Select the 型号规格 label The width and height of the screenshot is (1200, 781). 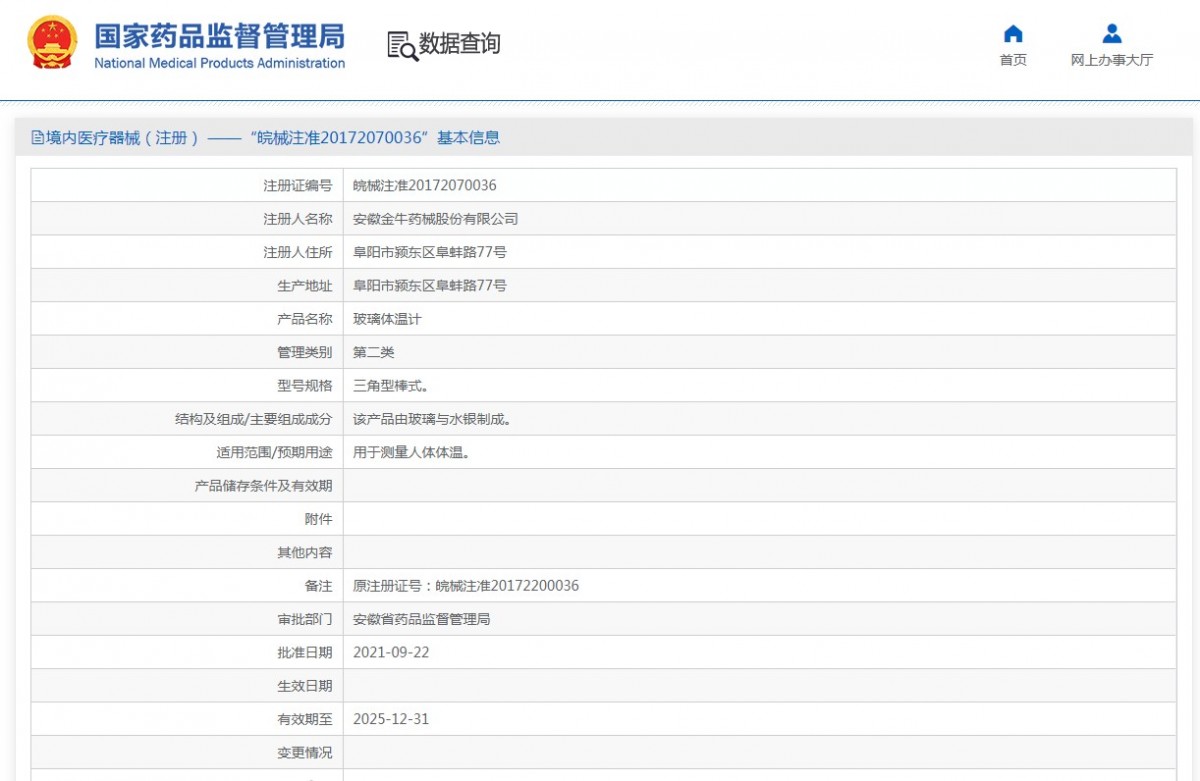[x=304, y=385]
